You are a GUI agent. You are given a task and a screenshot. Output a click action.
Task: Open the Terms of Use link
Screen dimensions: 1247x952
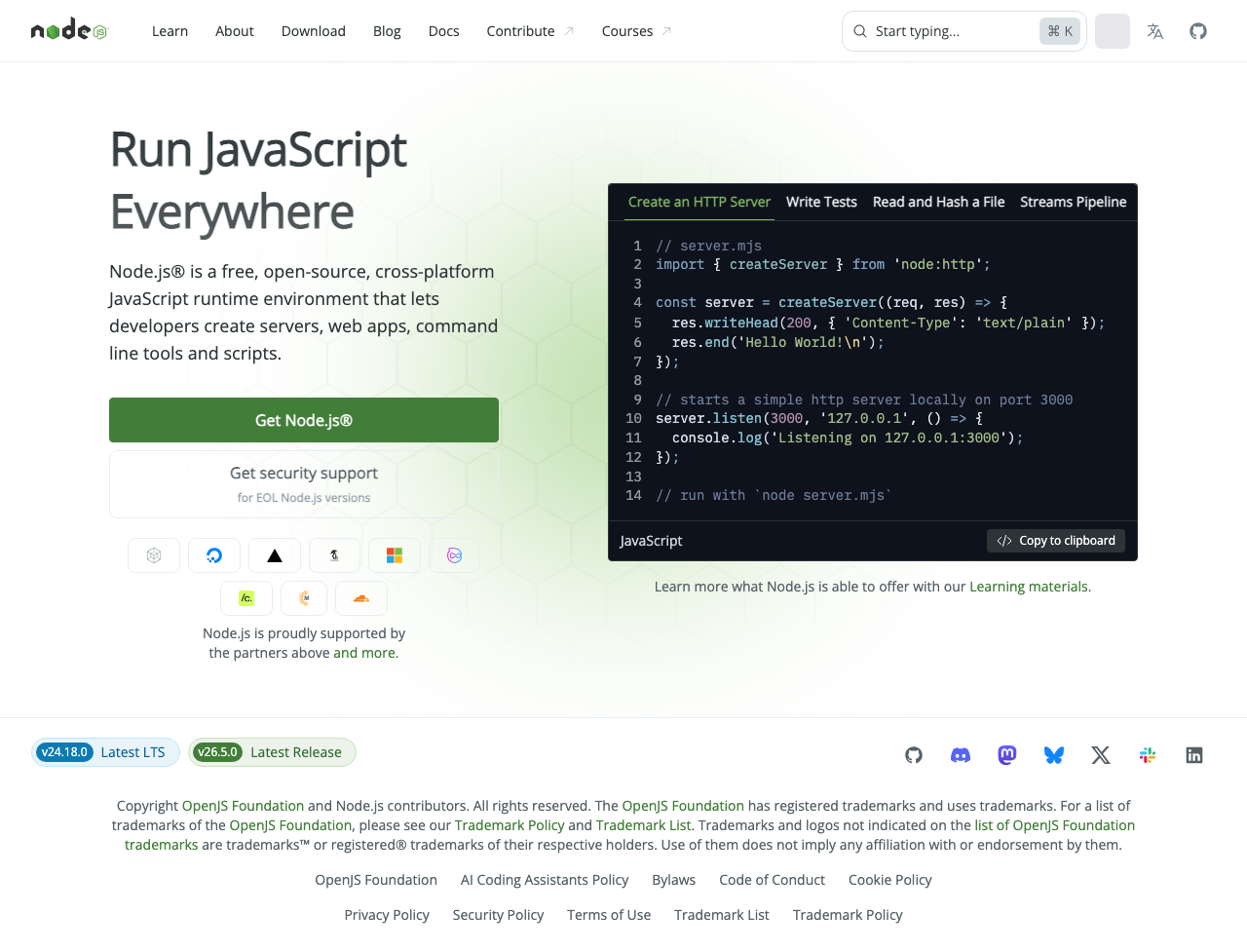coord(609,915)
